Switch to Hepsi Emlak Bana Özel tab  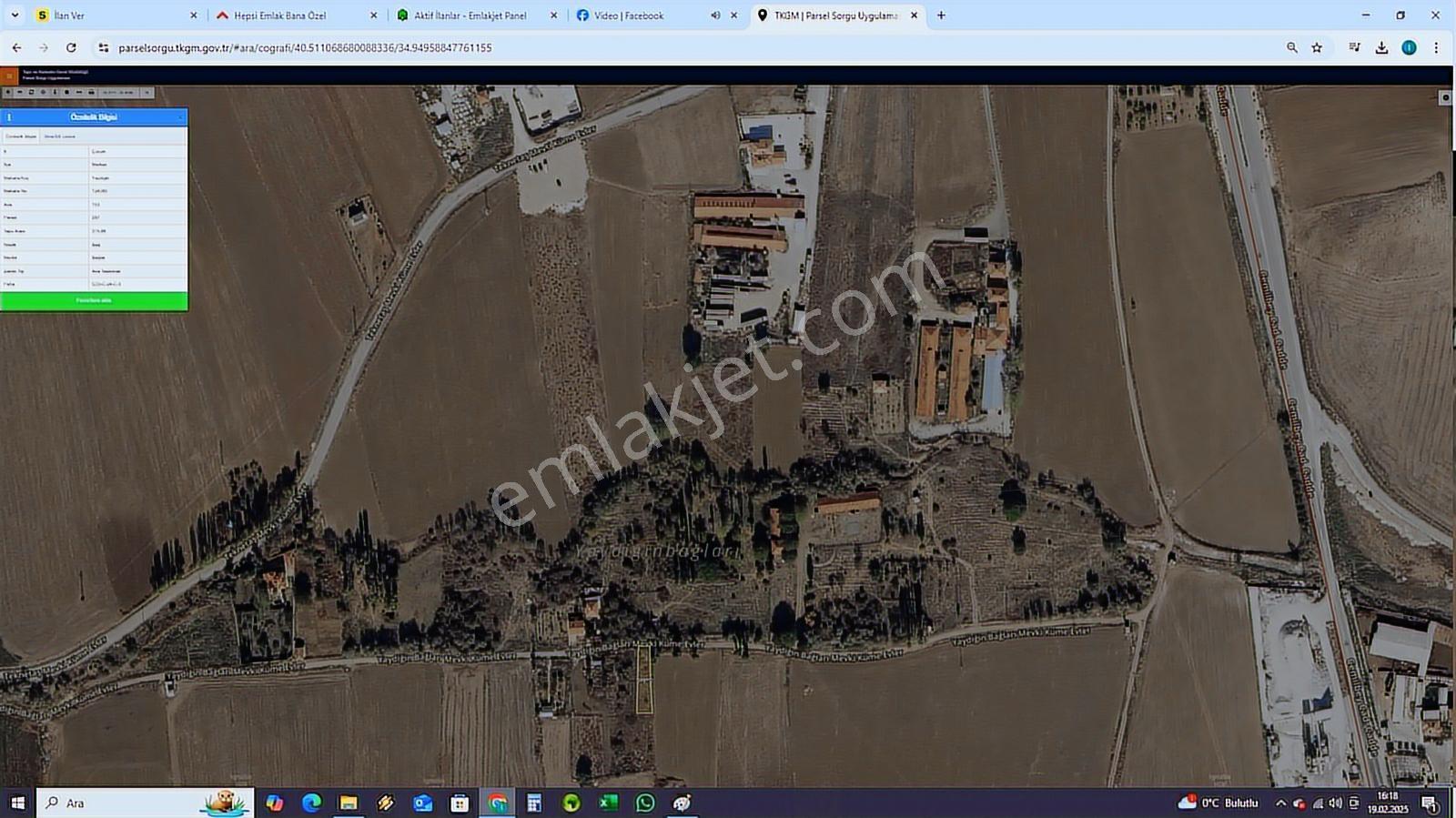[x=296, y=15]
